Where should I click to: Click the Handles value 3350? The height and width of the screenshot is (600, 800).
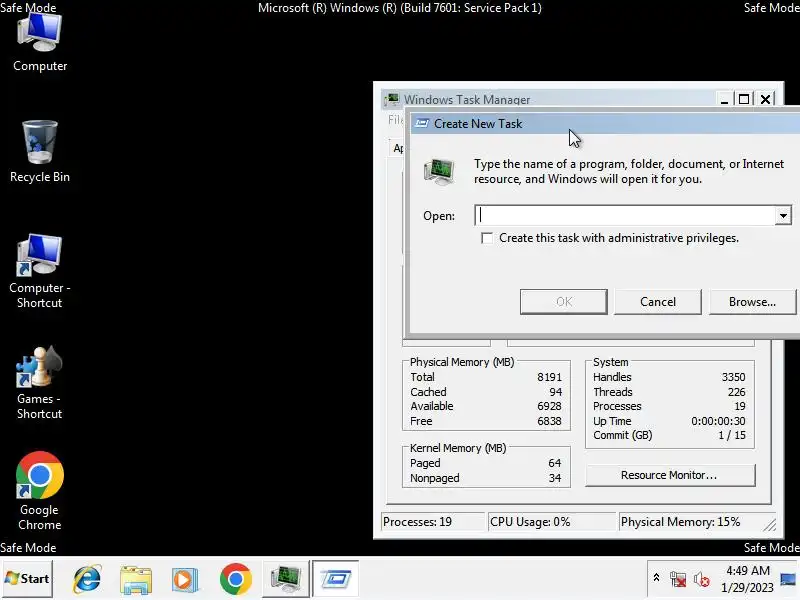click(x=733, y=377)
